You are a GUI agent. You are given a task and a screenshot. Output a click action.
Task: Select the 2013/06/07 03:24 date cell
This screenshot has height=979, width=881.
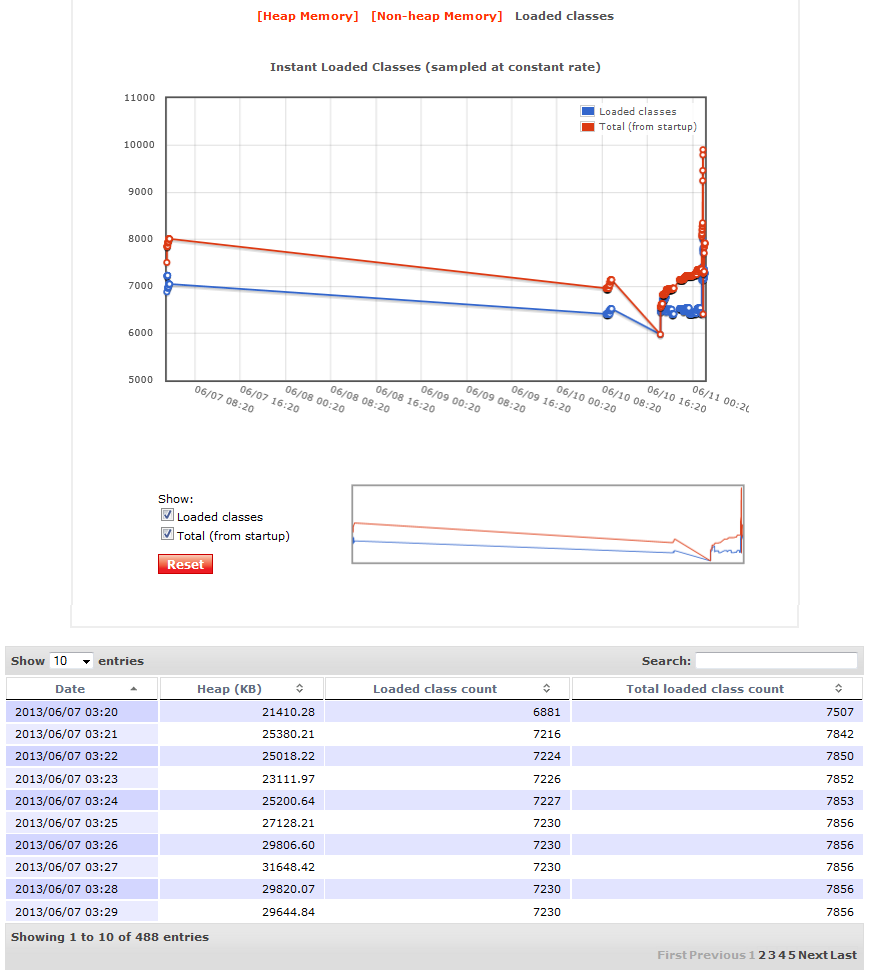82,800
